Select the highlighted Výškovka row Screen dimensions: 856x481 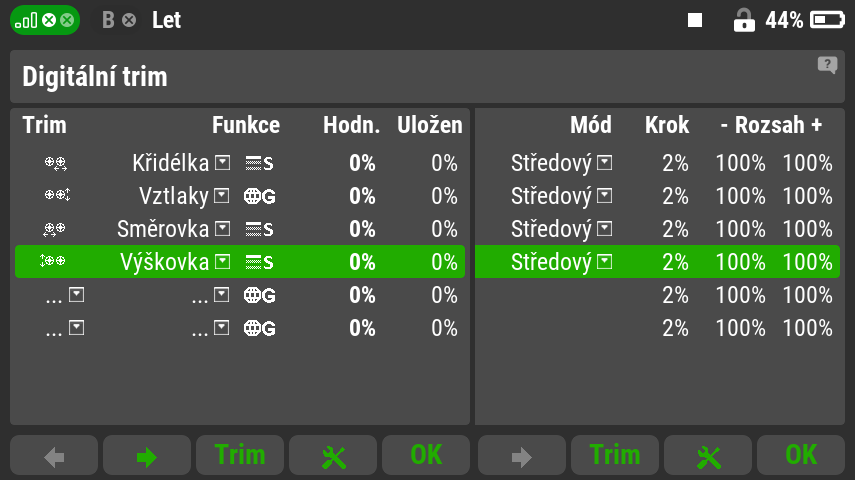point(240,262)
